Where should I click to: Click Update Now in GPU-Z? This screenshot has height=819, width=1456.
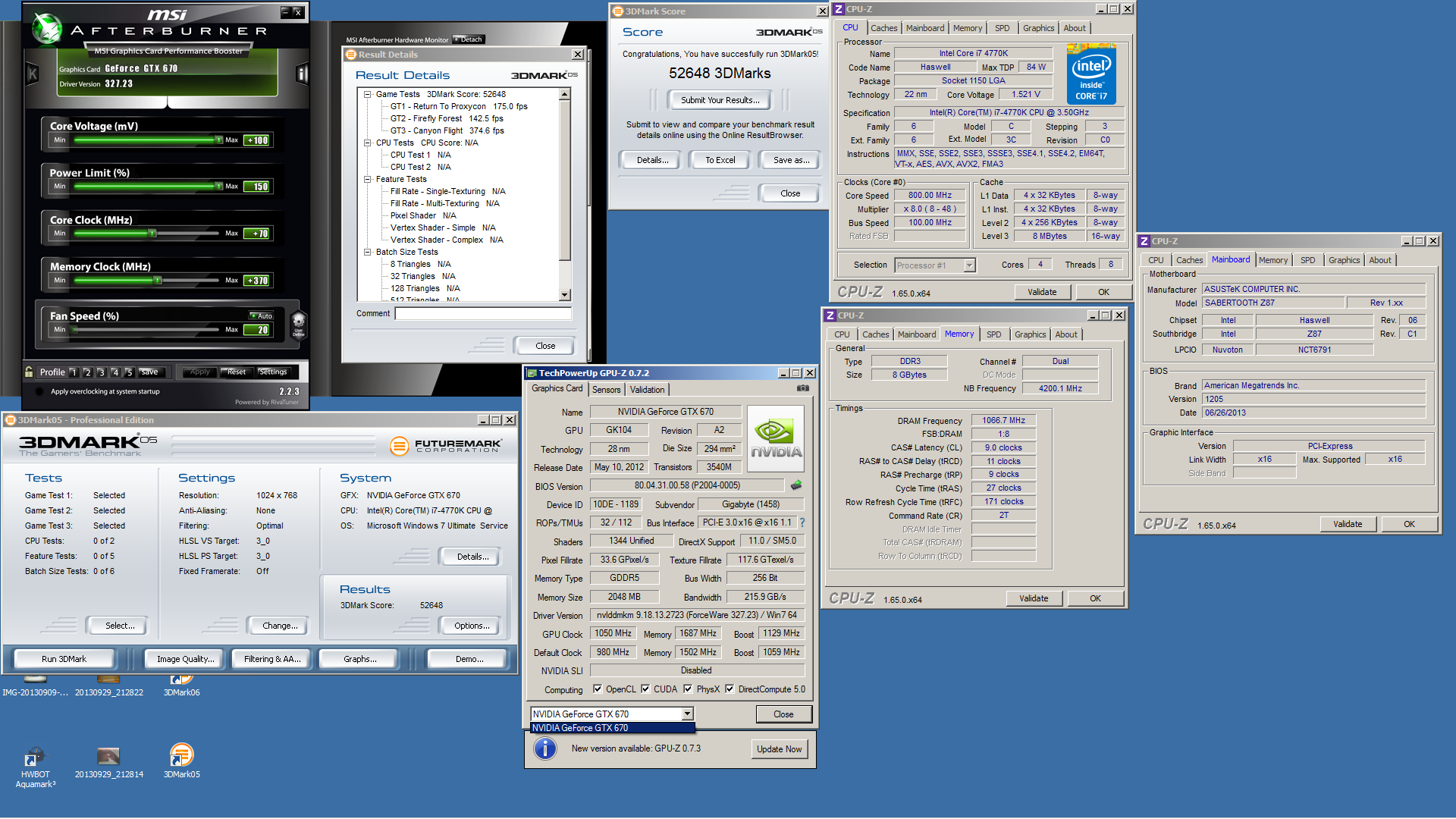click(x=779, y=749)
